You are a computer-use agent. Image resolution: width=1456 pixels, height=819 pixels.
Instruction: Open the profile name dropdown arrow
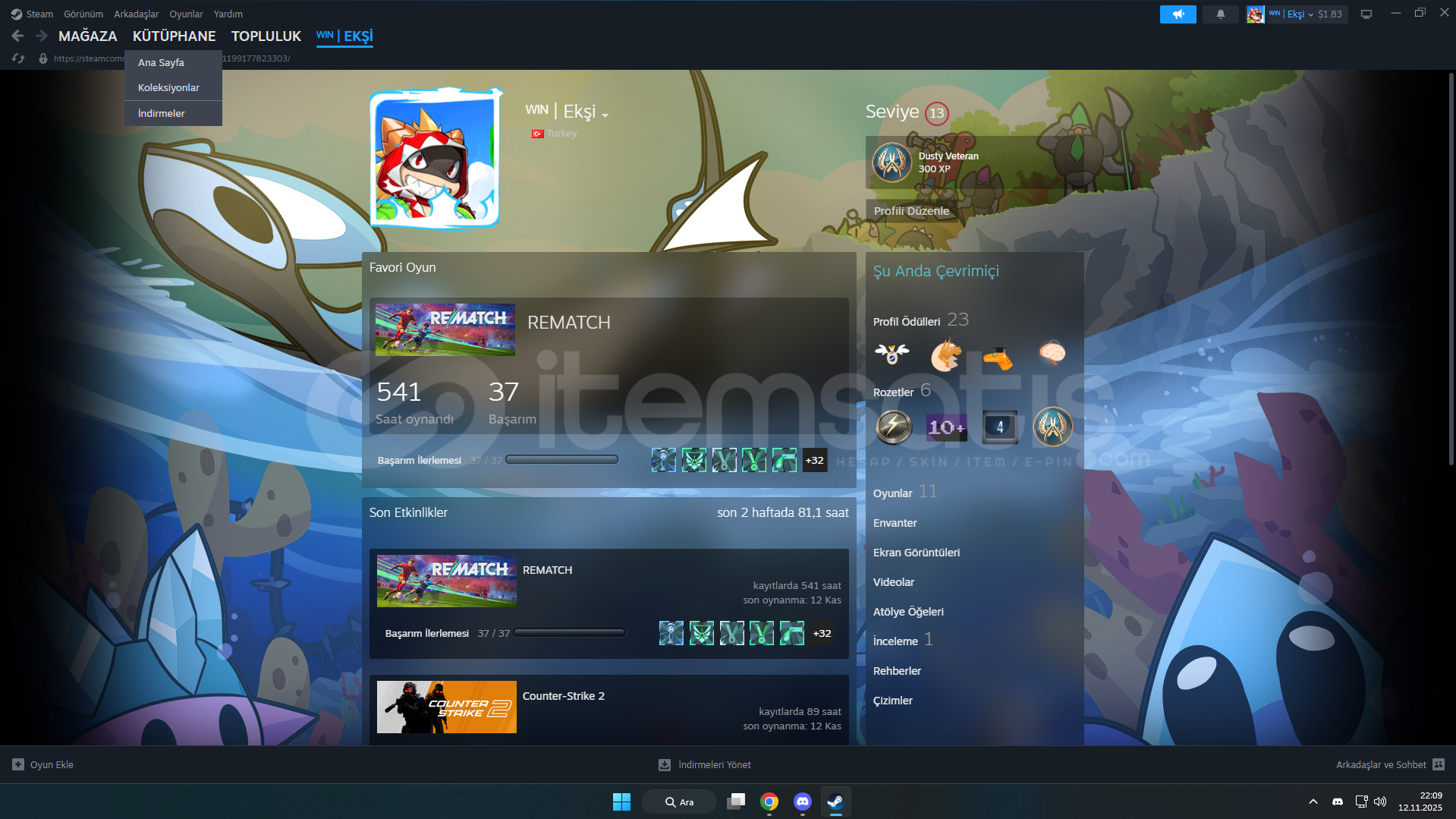click(x=605, y=115)
